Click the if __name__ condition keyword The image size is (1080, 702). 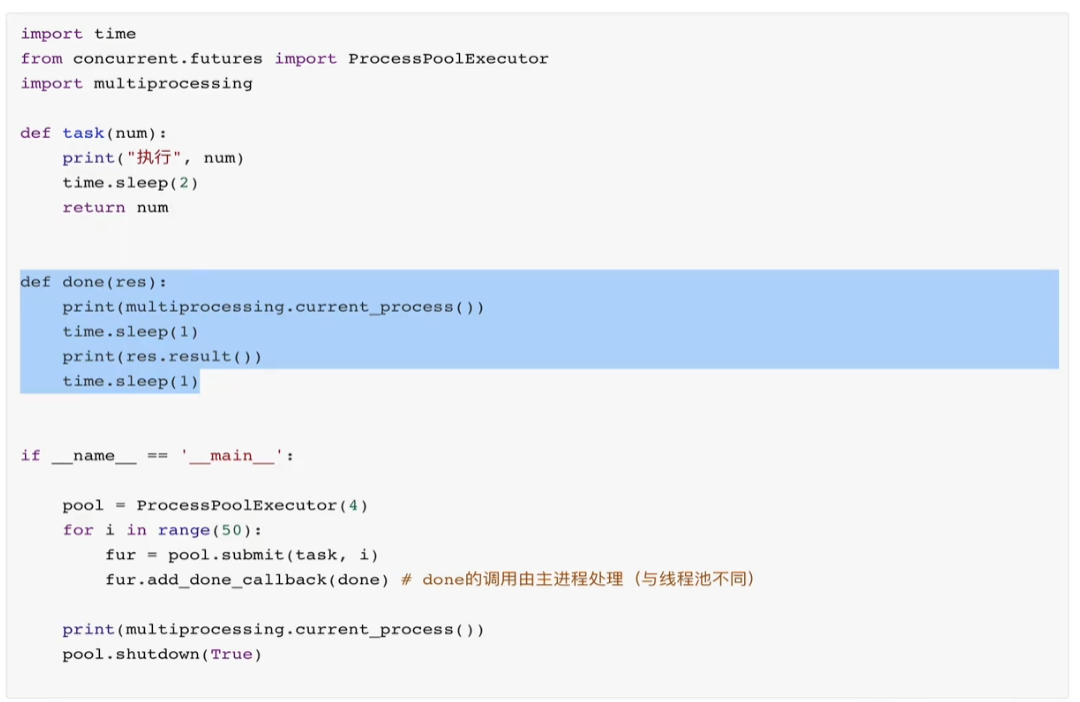30,455
